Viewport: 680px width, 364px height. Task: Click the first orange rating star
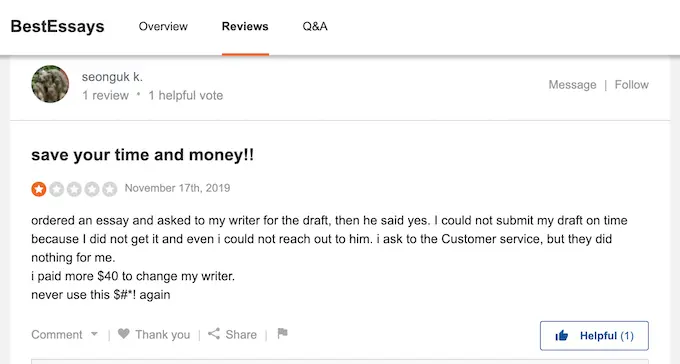point(39,189)
